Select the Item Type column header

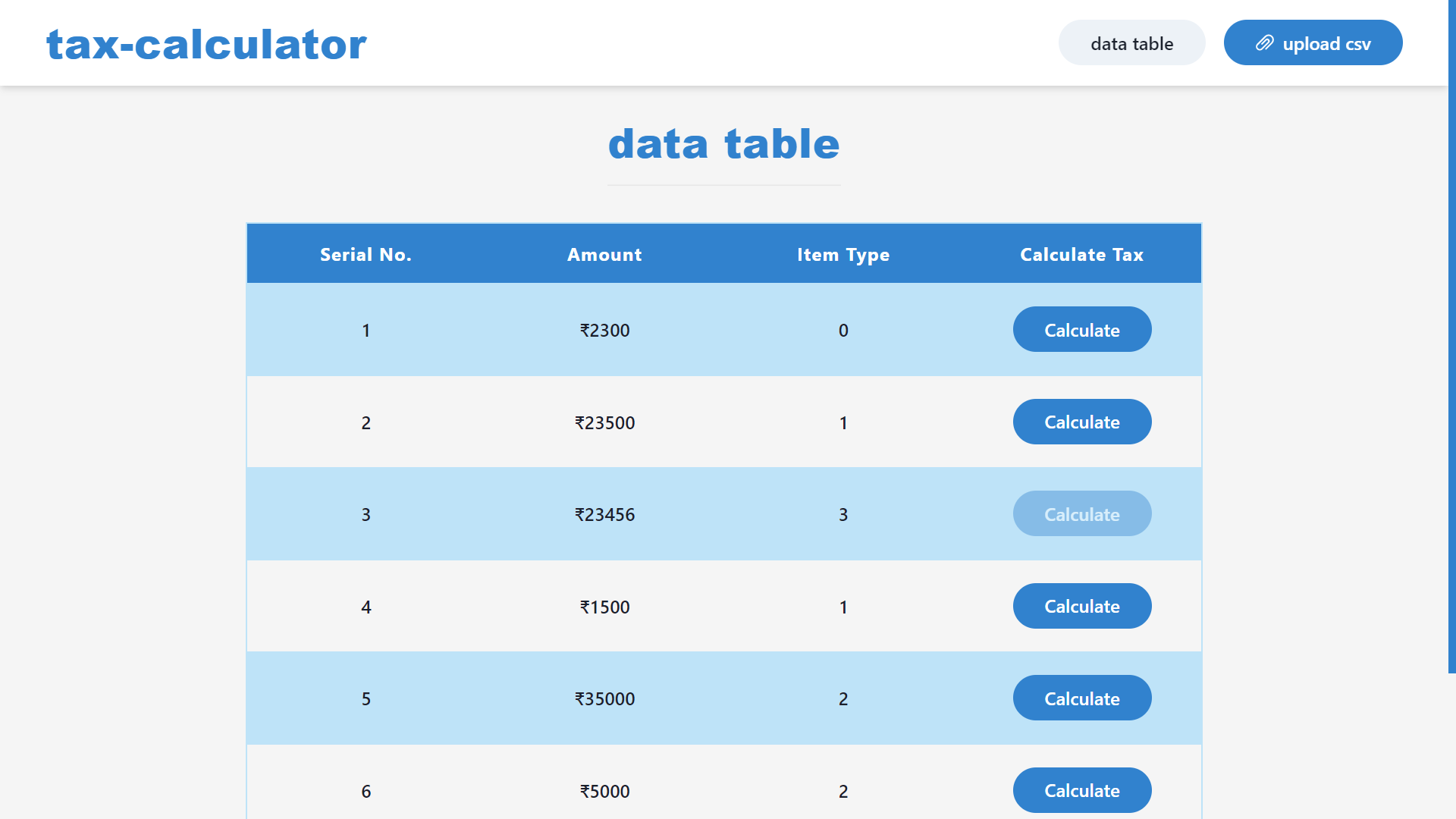[x=843, y=255]
